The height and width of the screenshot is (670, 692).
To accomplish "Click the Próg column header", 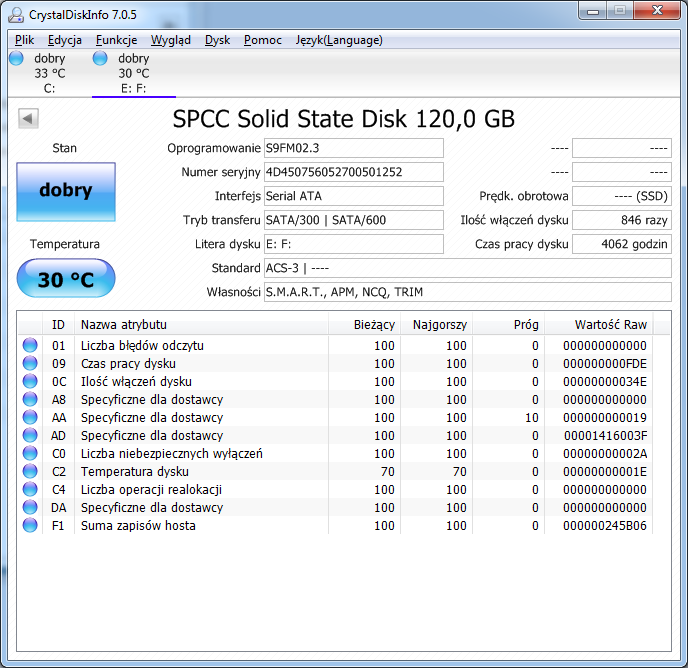I will pos(508,325).
